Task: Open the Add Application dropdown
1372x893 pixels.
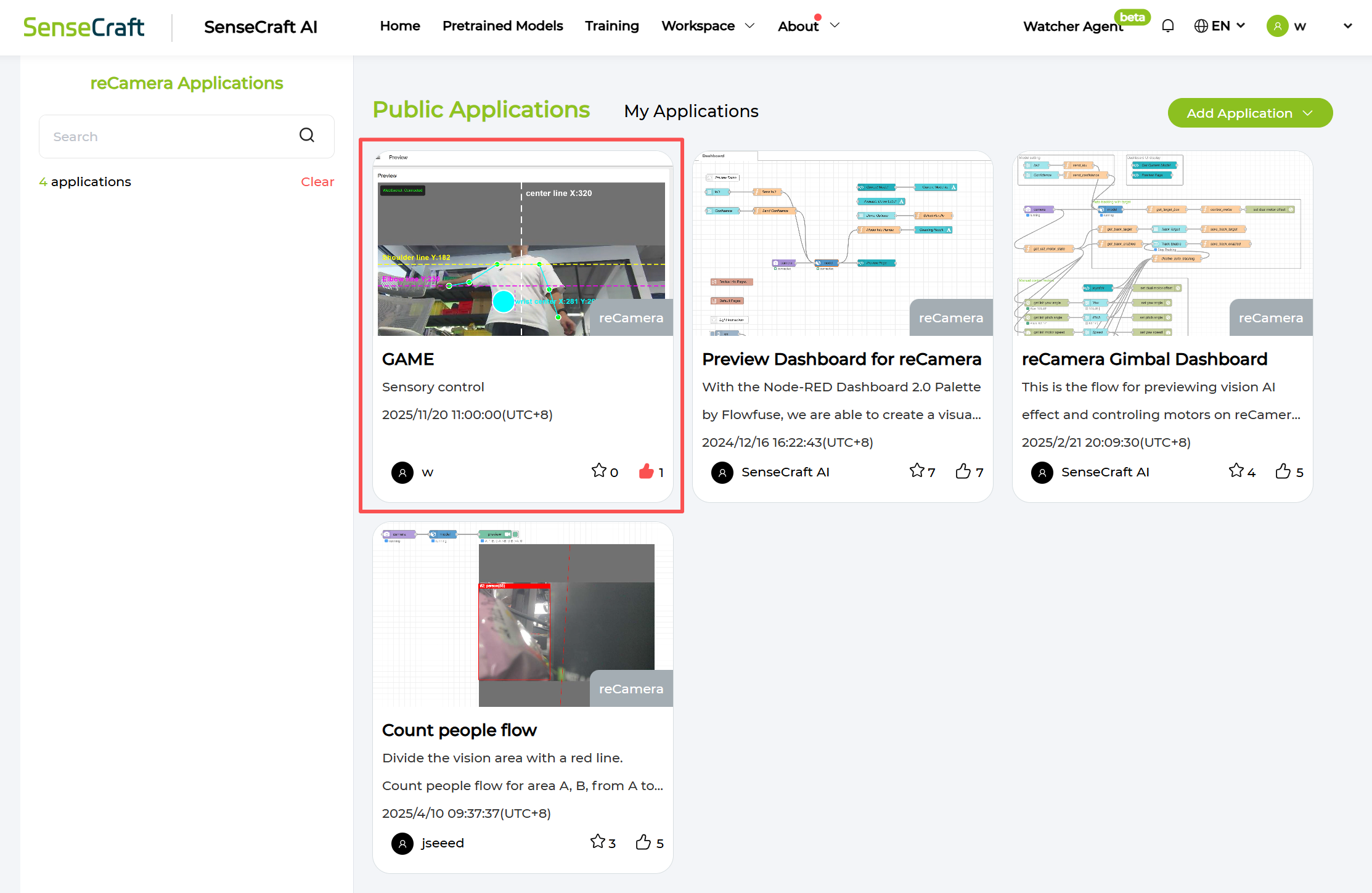Action: [x=1250, y=113]
